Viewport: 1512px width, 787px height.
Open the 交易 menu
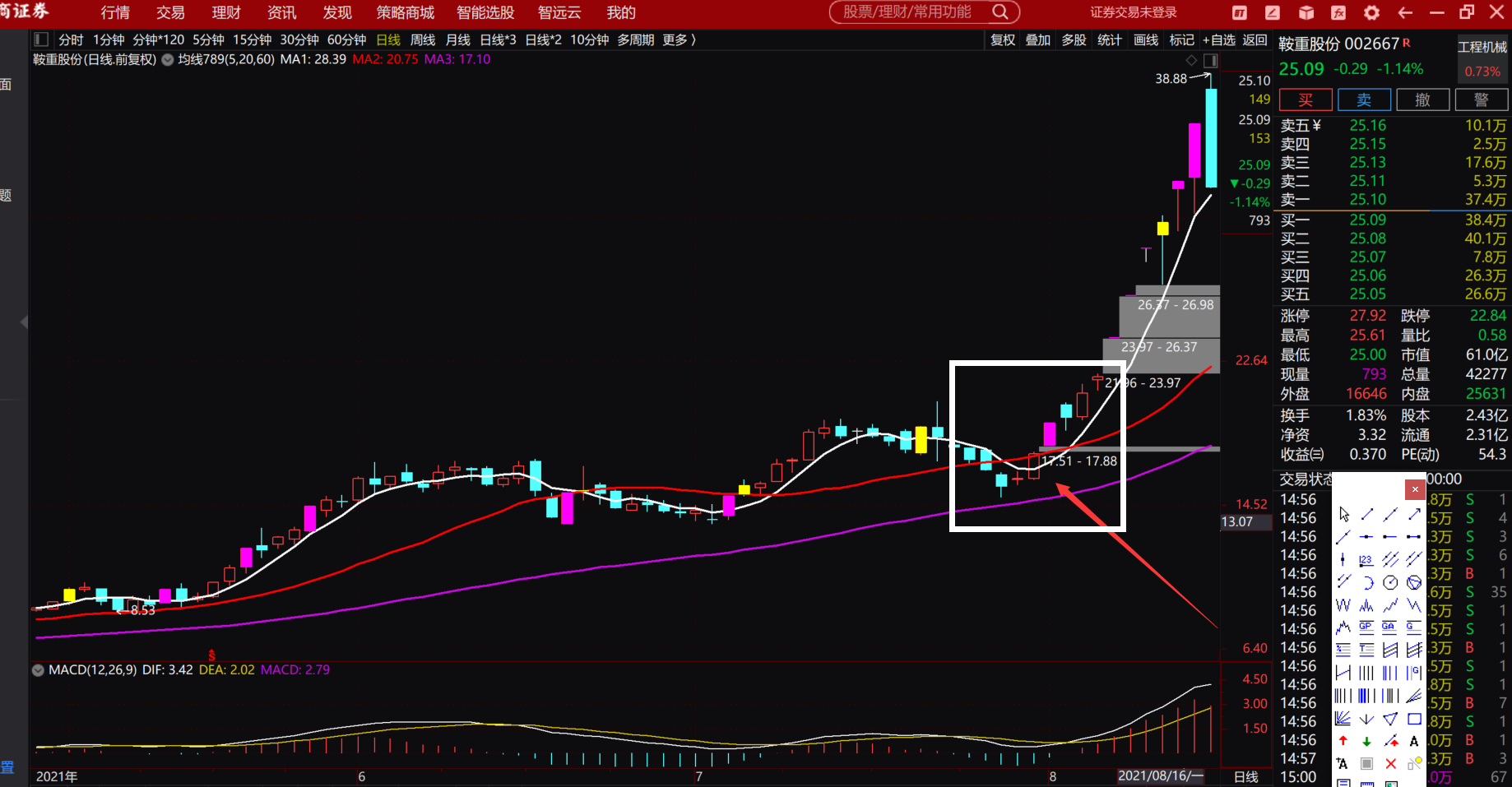[x=170, y=12]
